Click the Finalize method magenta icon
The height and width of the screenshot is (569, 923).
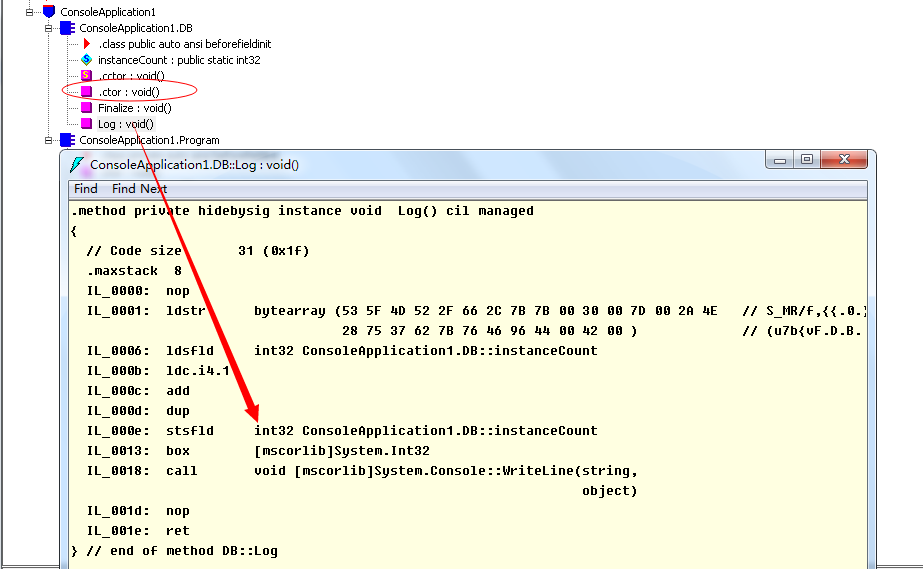point(87,107)
